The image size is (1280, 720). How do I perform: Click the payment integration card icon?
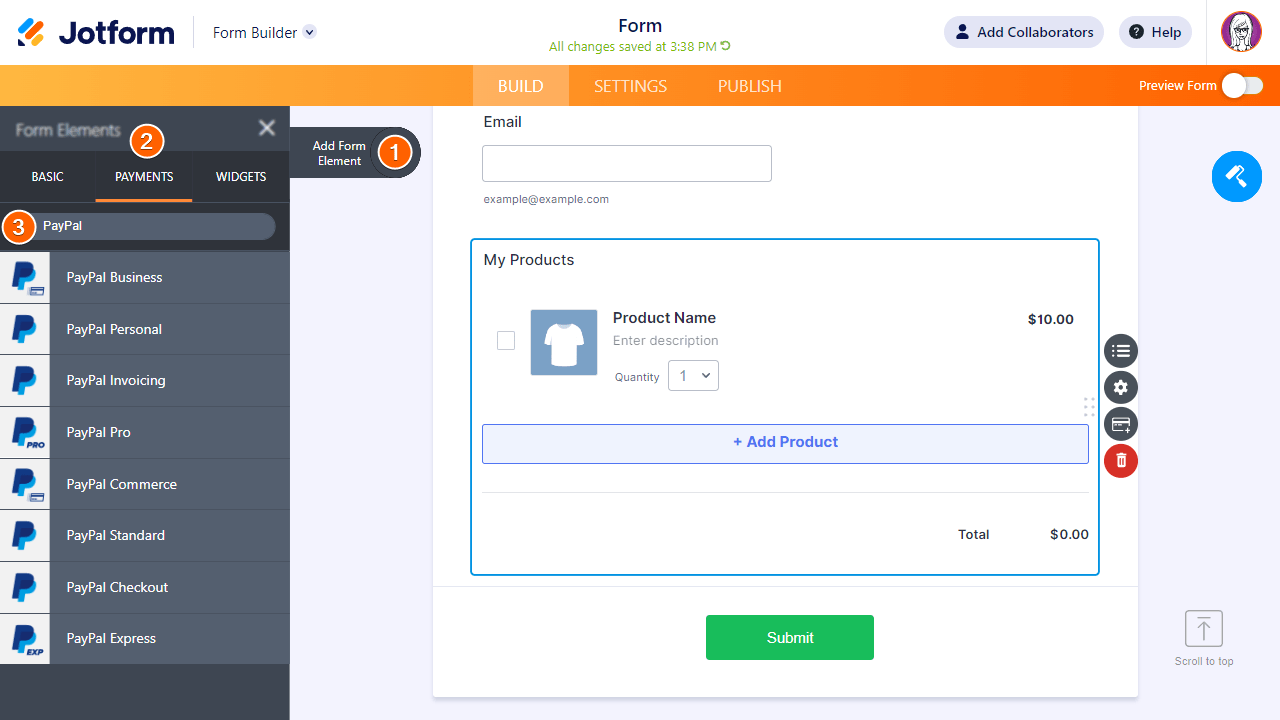[x=1121, y=424]
